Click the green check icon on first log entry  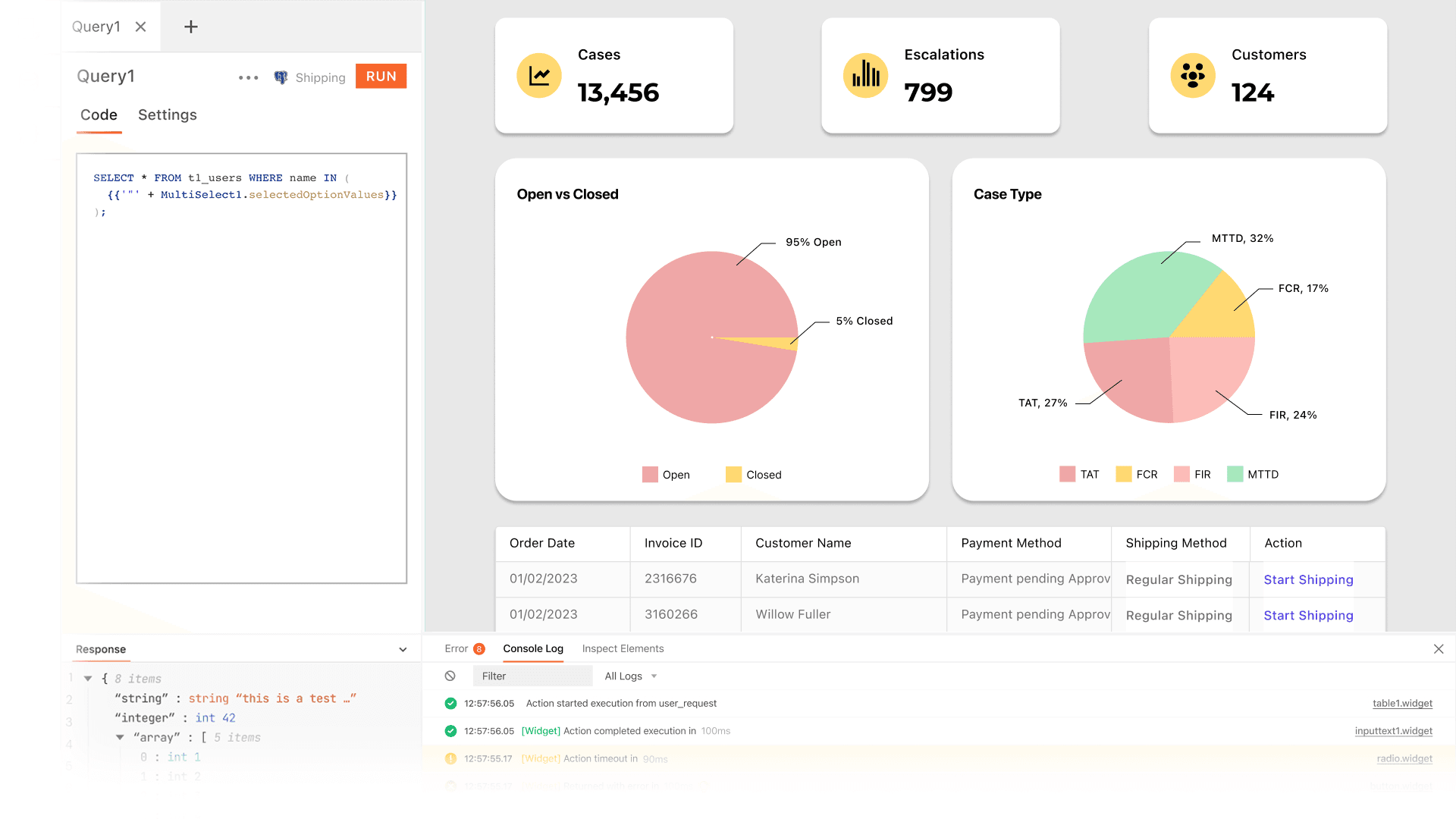(450, 704)
